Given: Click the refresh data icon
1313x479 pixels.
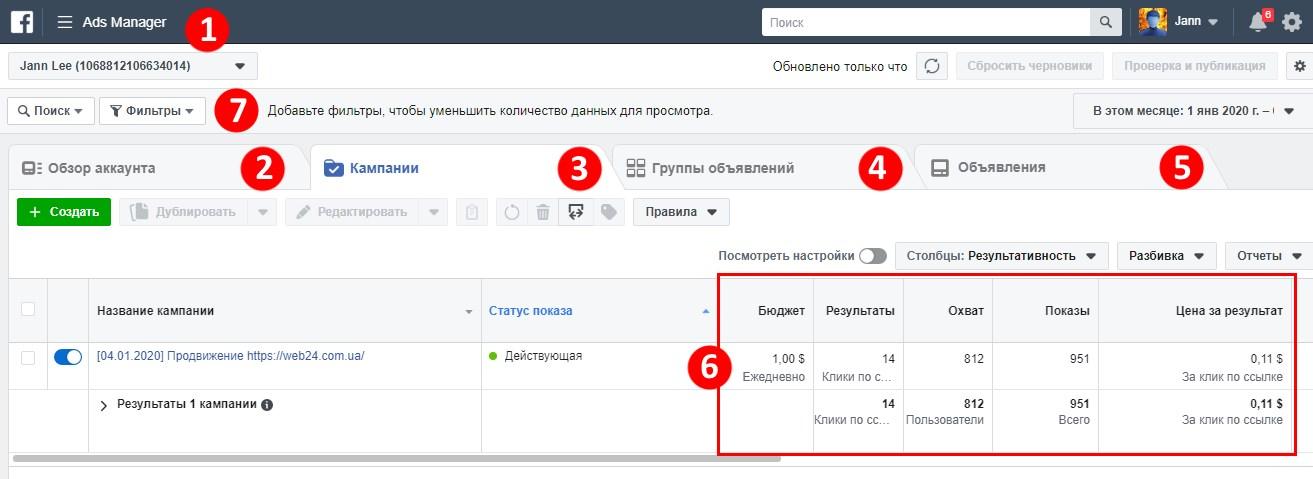Looking at the screenshot, I should tap(931, 67).
